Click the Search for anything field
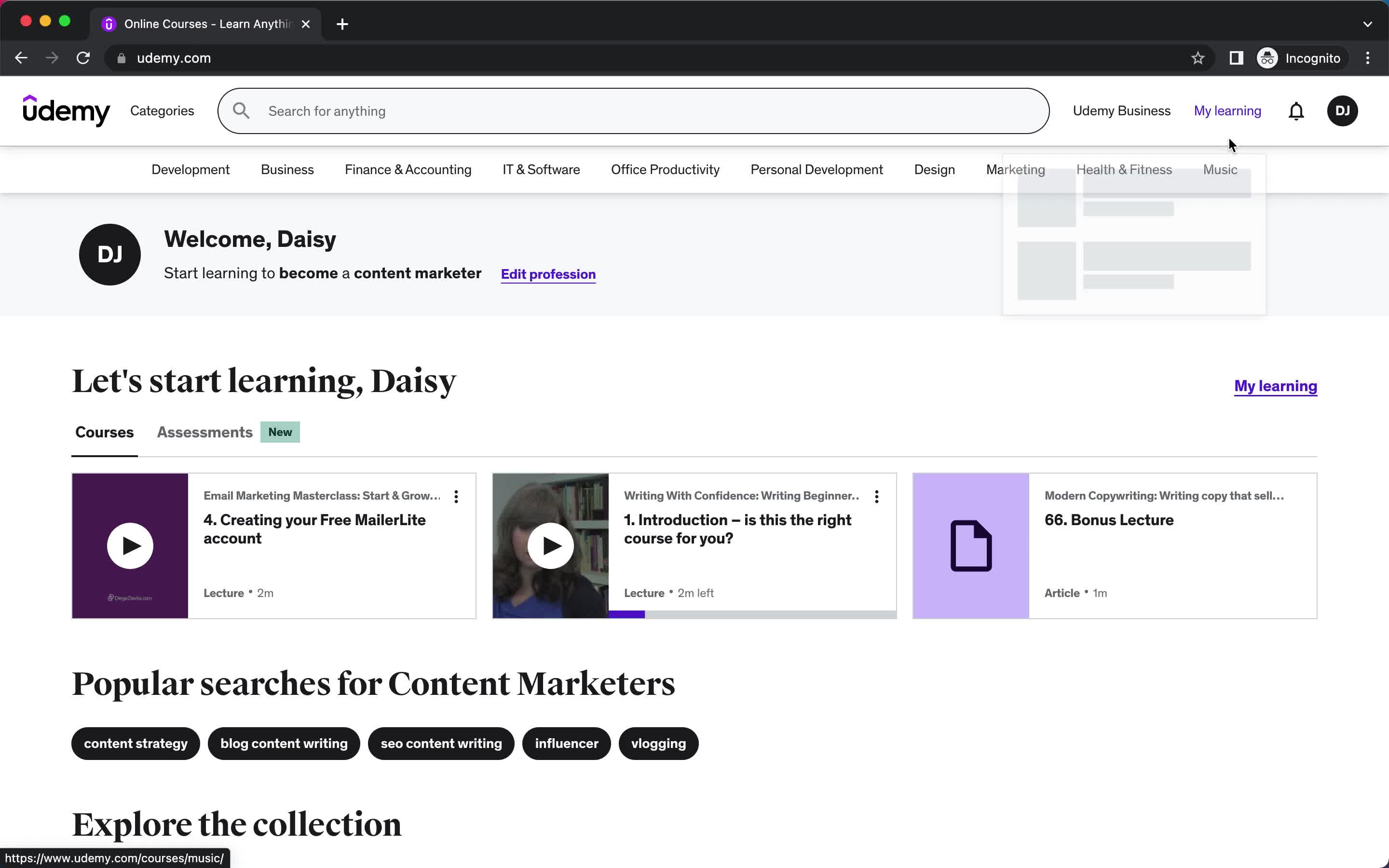Screen dimensions: 1389x868 coord(633,111)
